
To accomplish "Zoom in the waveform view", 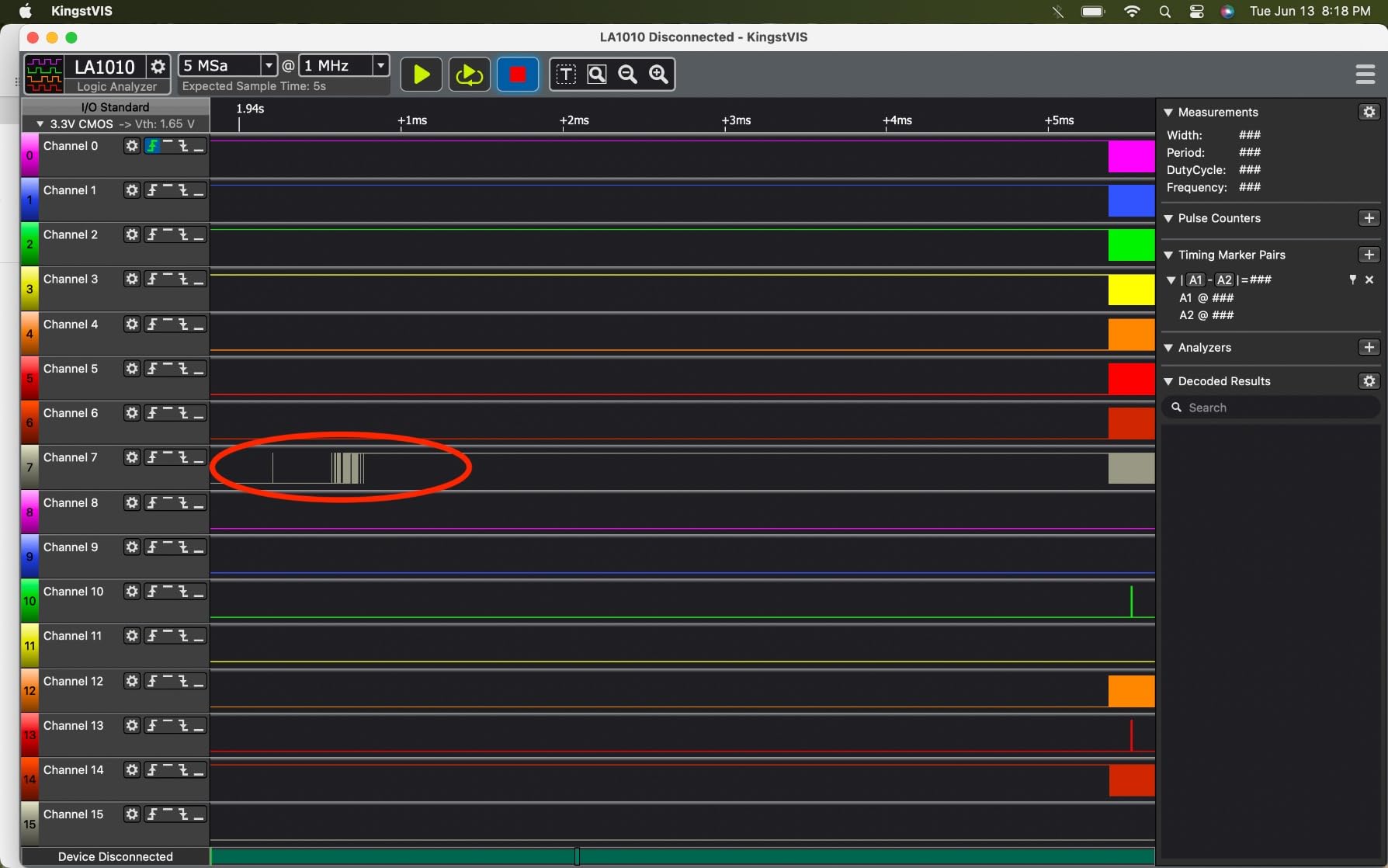I will coord(659,75).
